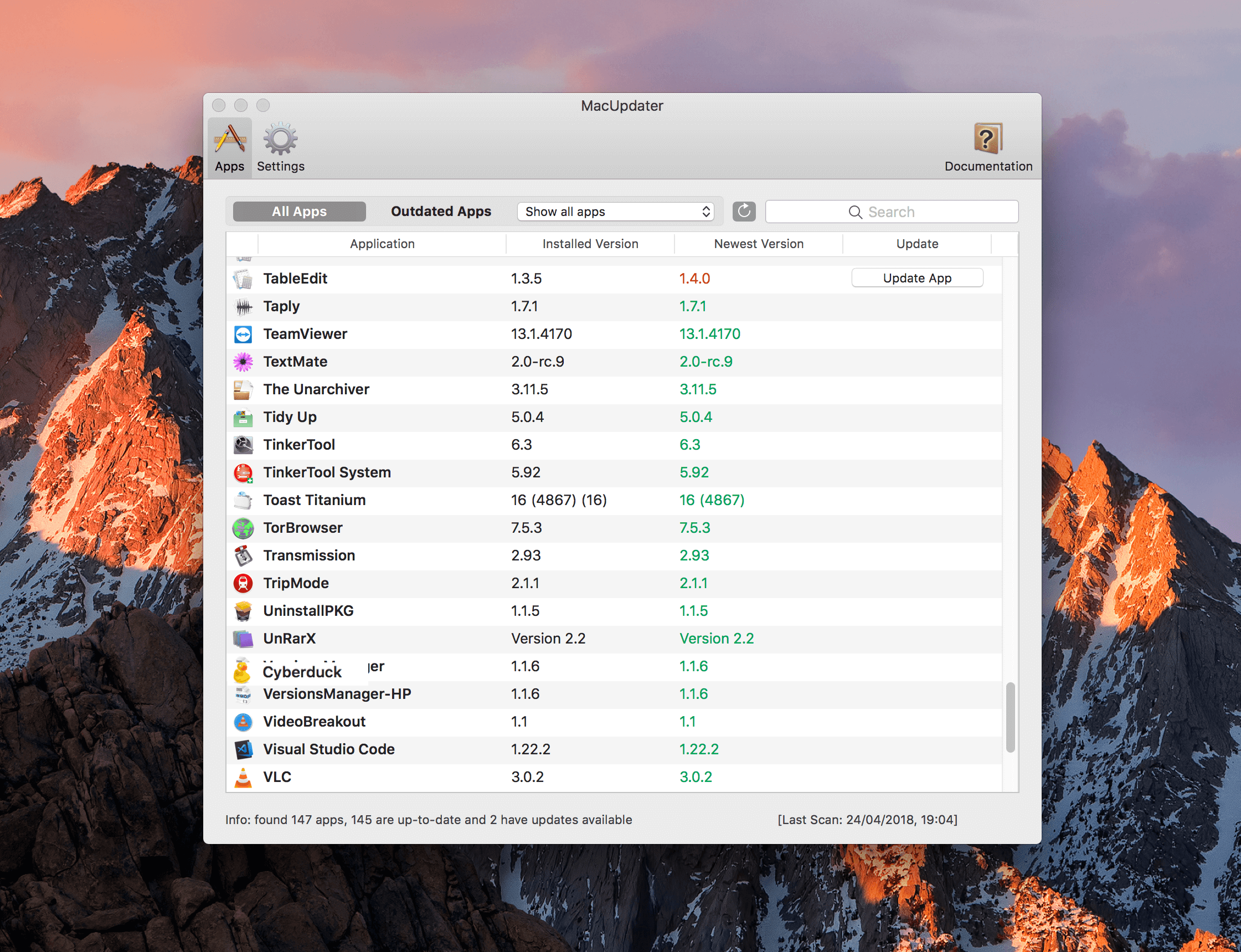This screenshot has height=952, width=1241.
Task: Select the All Apps tab
Action: click(299, 212)
